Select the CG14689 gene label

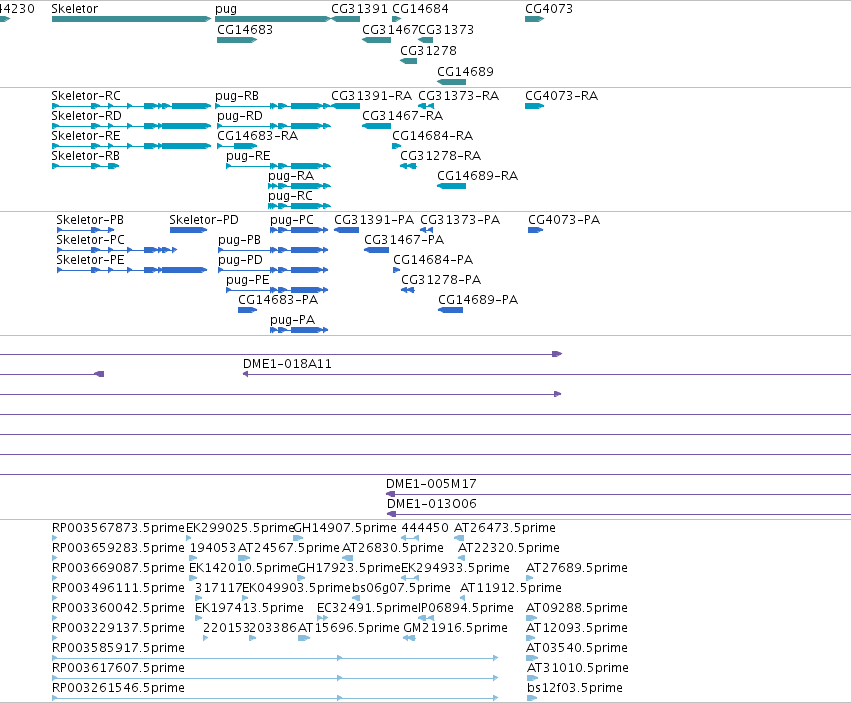pyautogui.click(x=465, y=72)
